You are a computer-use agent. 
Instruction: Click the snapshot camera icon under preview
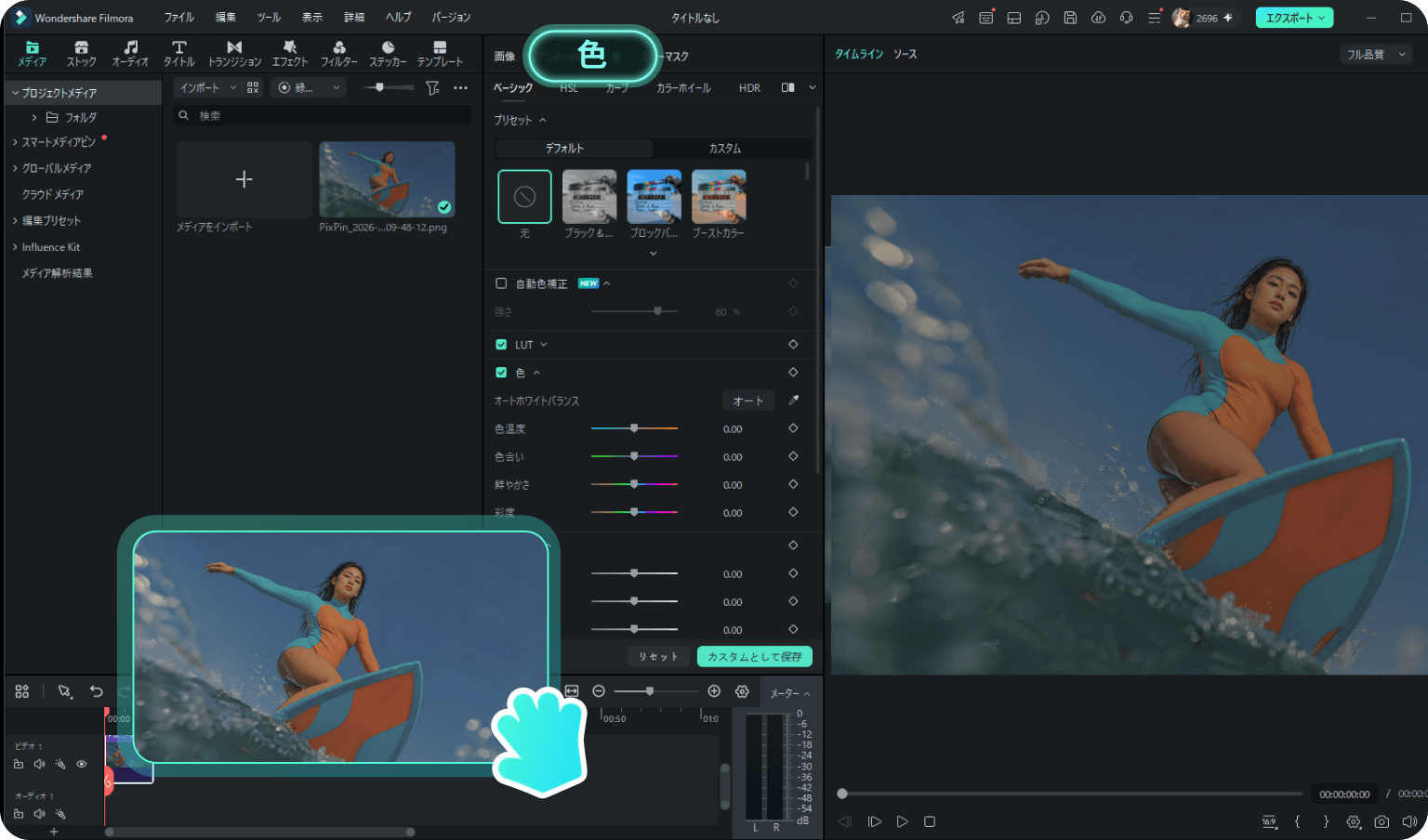coord(1382,821)
